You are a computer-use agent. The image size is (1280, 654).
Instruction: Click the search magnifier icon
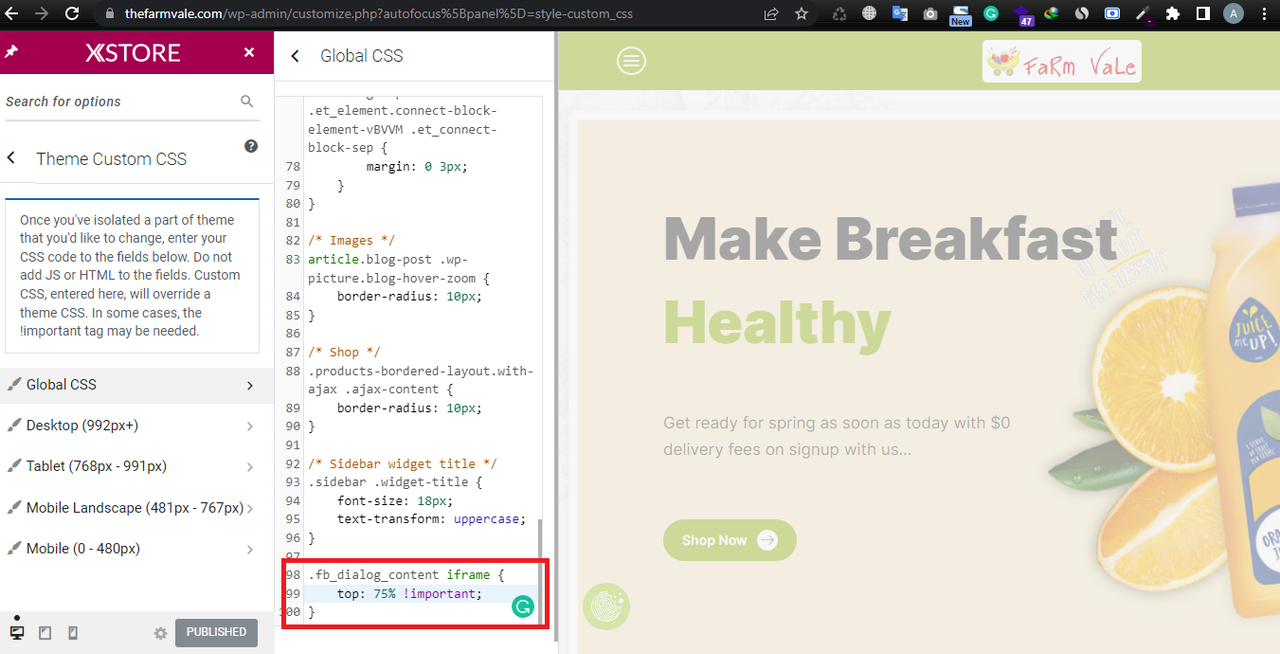pyautogui.click(x=247, y=101)
